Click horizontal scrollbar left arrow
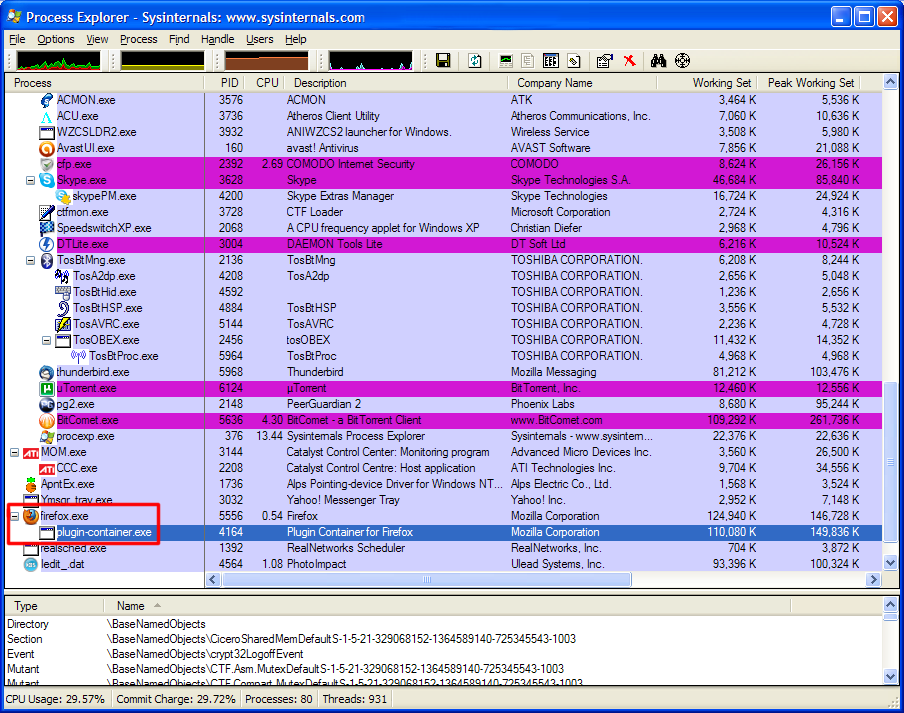The image size is (904, 713). click(x=213, y=579)
